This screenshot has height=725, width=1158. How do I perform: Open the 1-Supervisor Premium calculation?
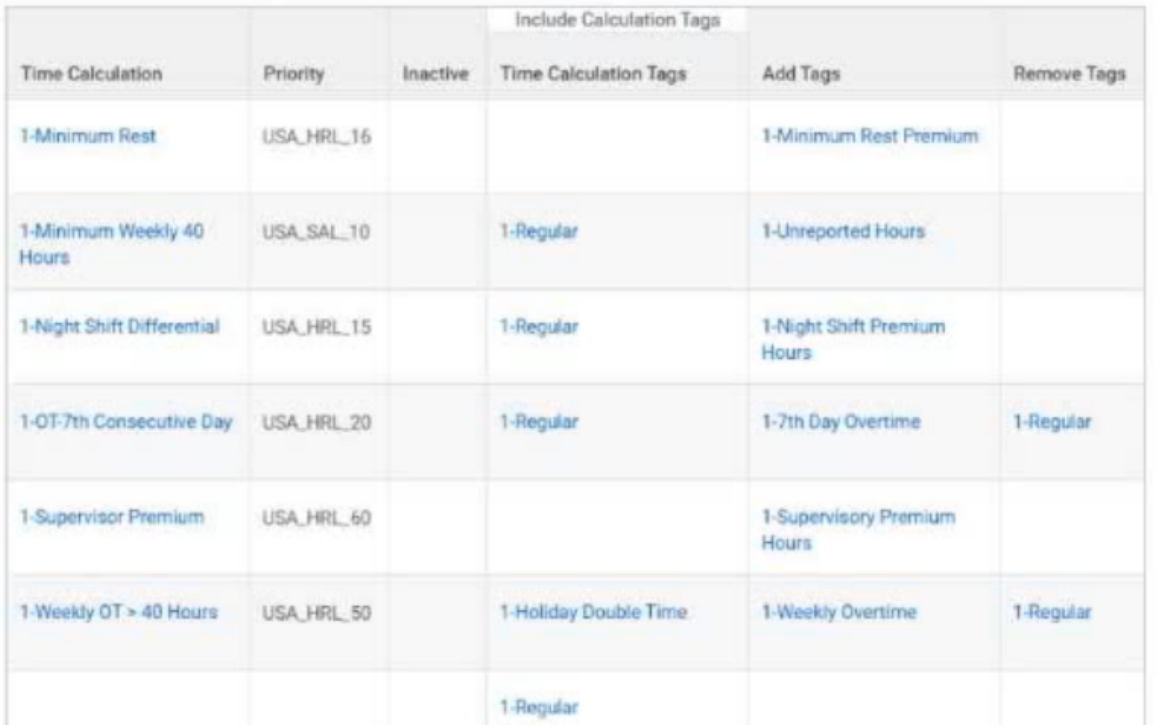(x=112, y=517)
